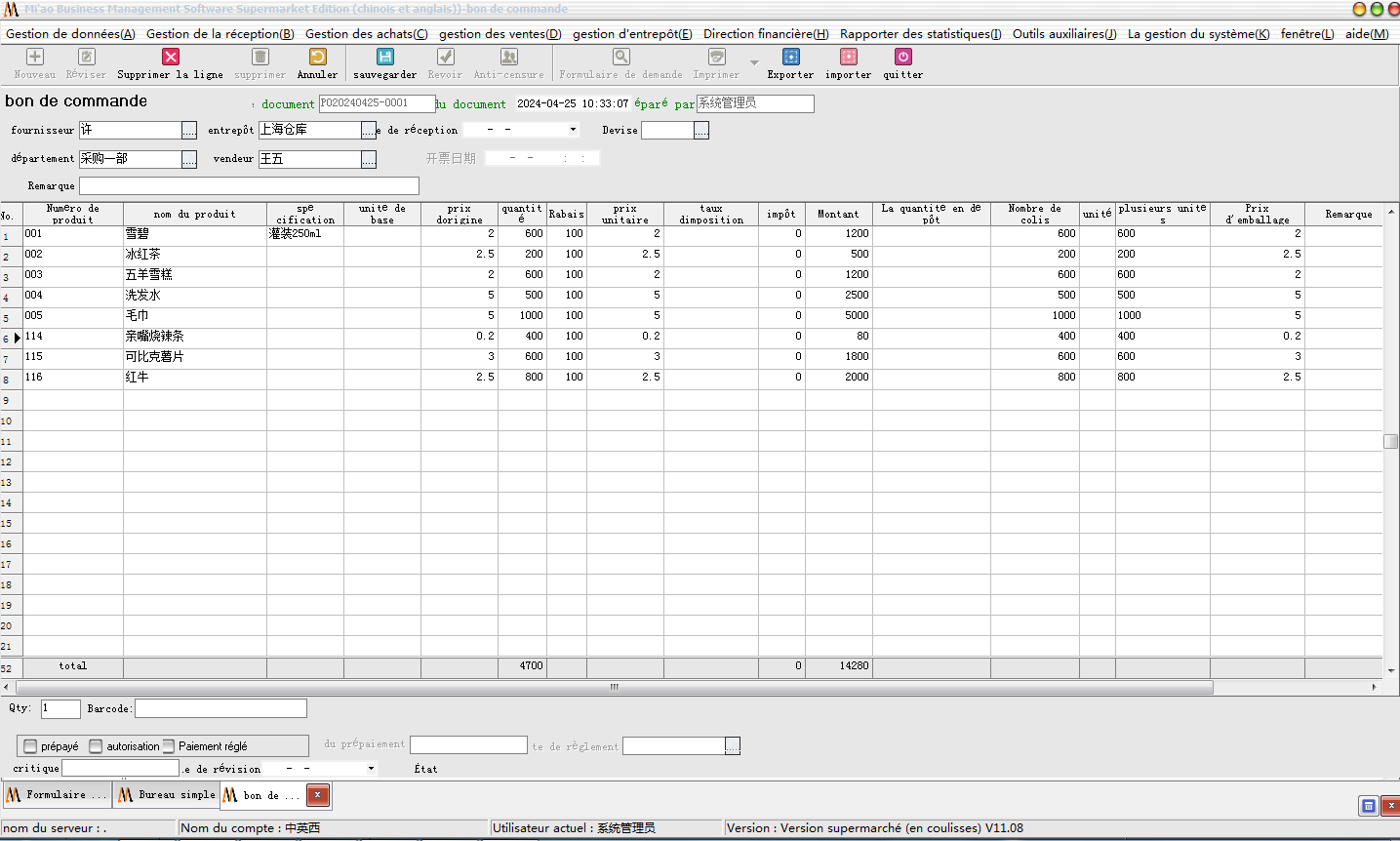
Task: Toggle the autorisation checkbox
Action: tap(96, 746)
